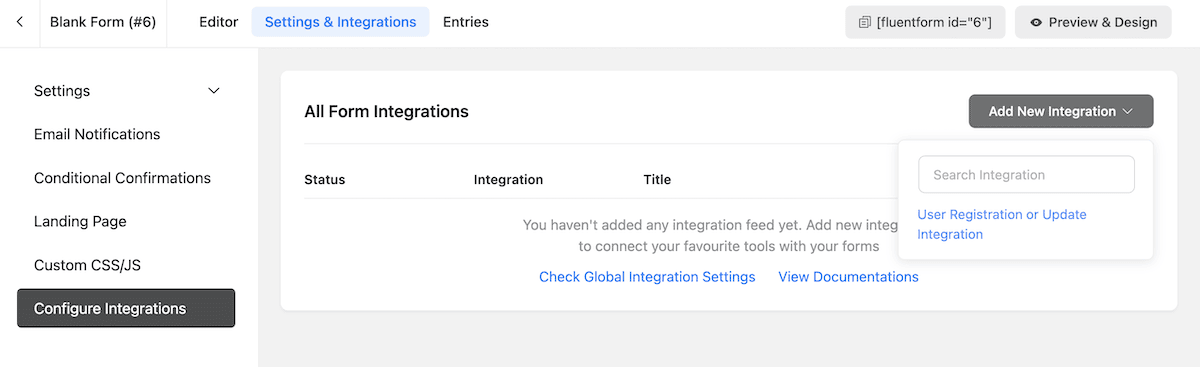
Task: Click the Status column header
Action: point(324,180)
